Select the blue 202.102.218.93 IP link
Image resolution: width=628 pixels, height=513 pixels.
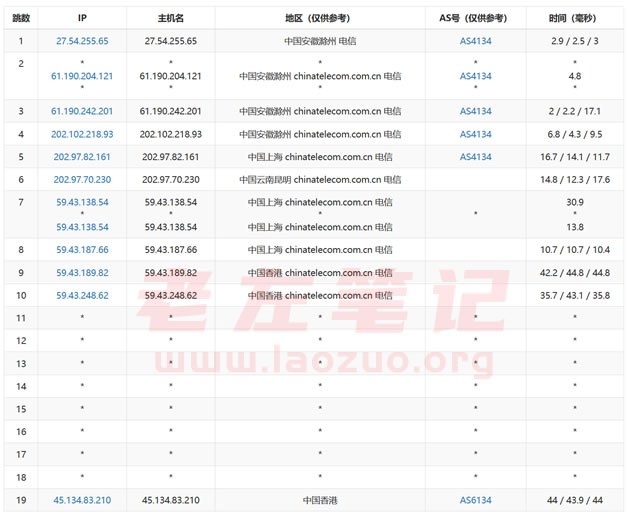(82, 134)
